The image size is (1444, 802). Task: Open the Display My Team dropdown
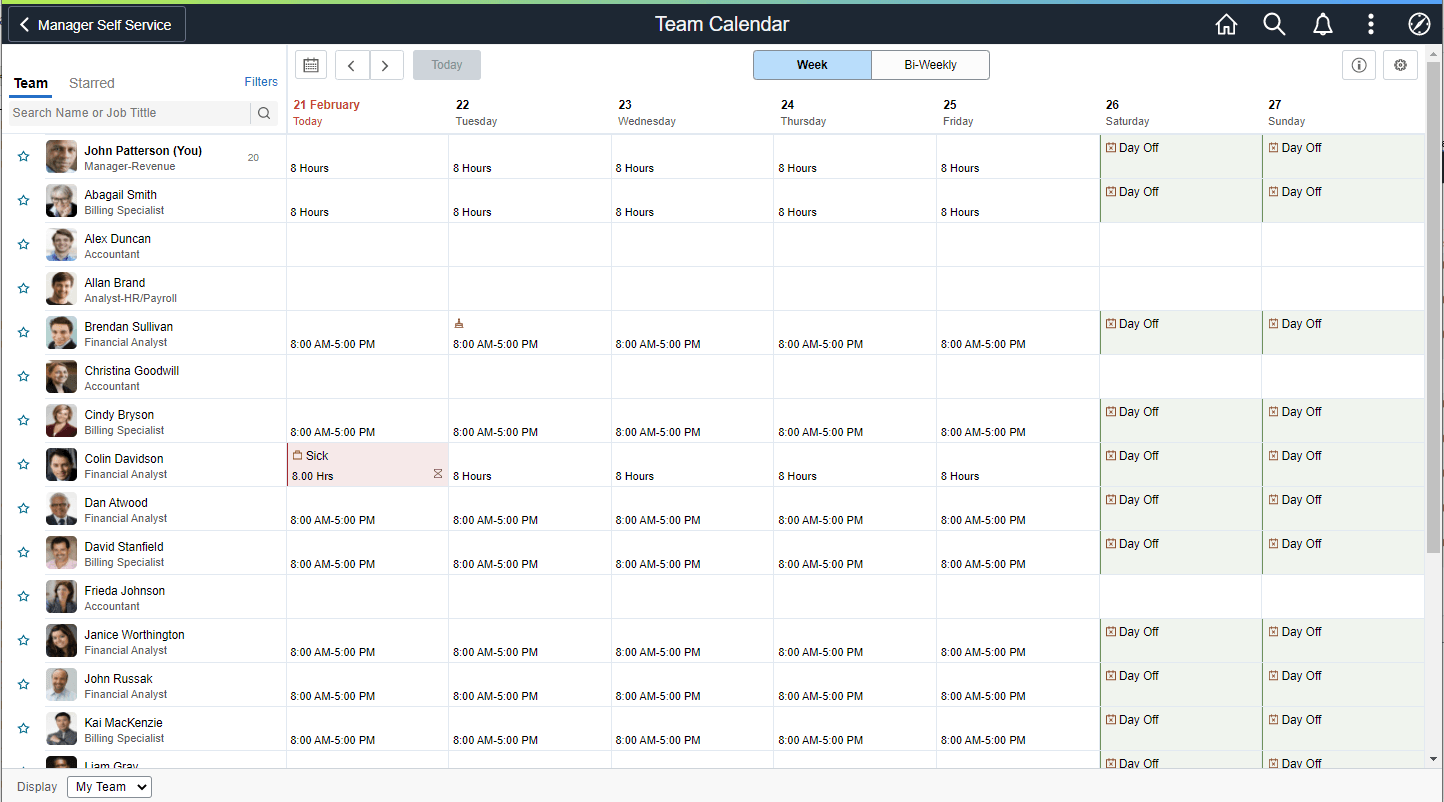108,786
